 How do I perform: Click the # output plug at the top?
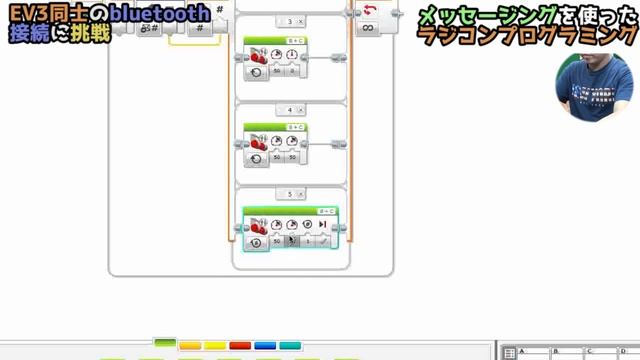[x=220, y=9]
